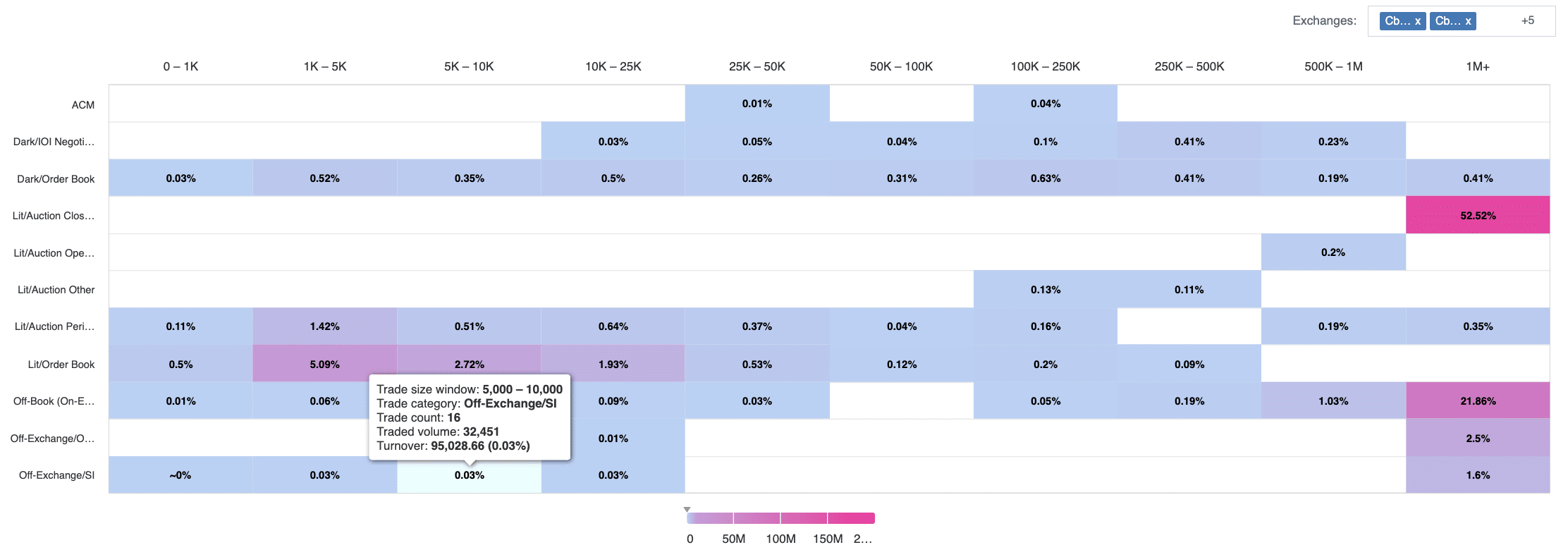The width and height of the screenshot is (1568, 557).
Task: Expand the +5 hidden exchanges indicator
Action: 1527,20
